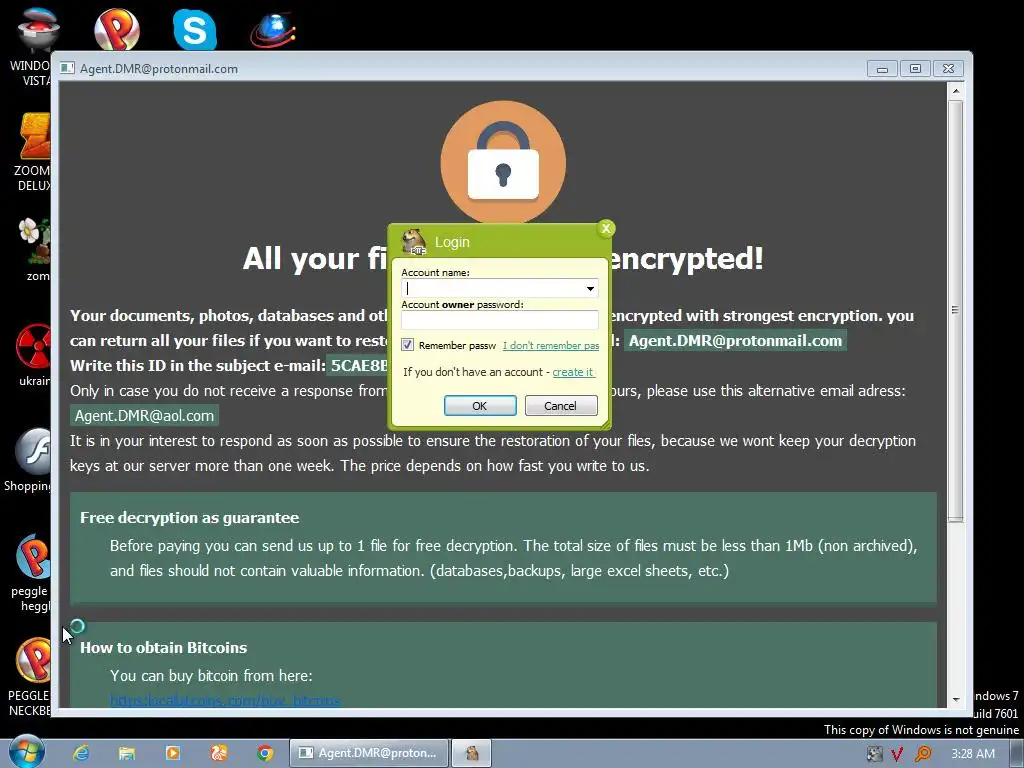Viewport: 1024px width, 768px height.
Task: Click the vertical scrollbar thumb of ransom window
Action: (x=955, y=310)
